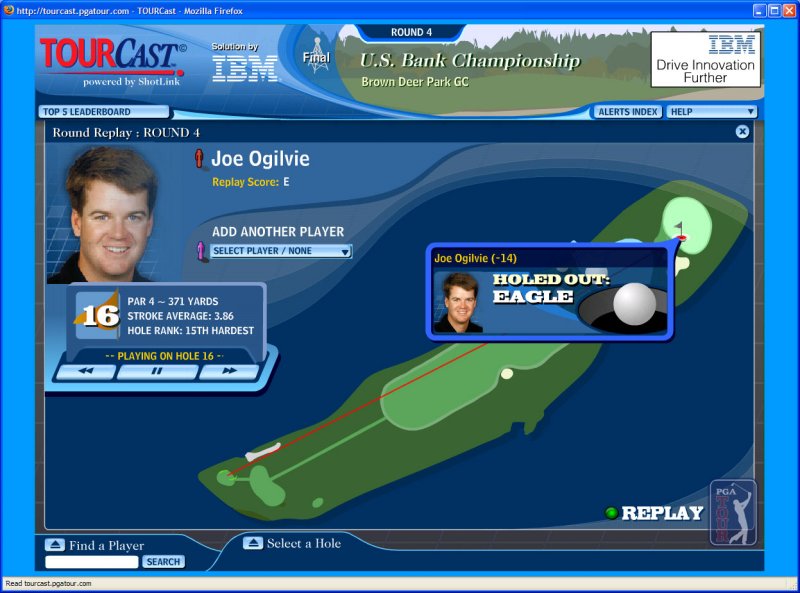
Task: Click the STROKE AVERAGE: 3.86 text
Action: pos(181,316)
